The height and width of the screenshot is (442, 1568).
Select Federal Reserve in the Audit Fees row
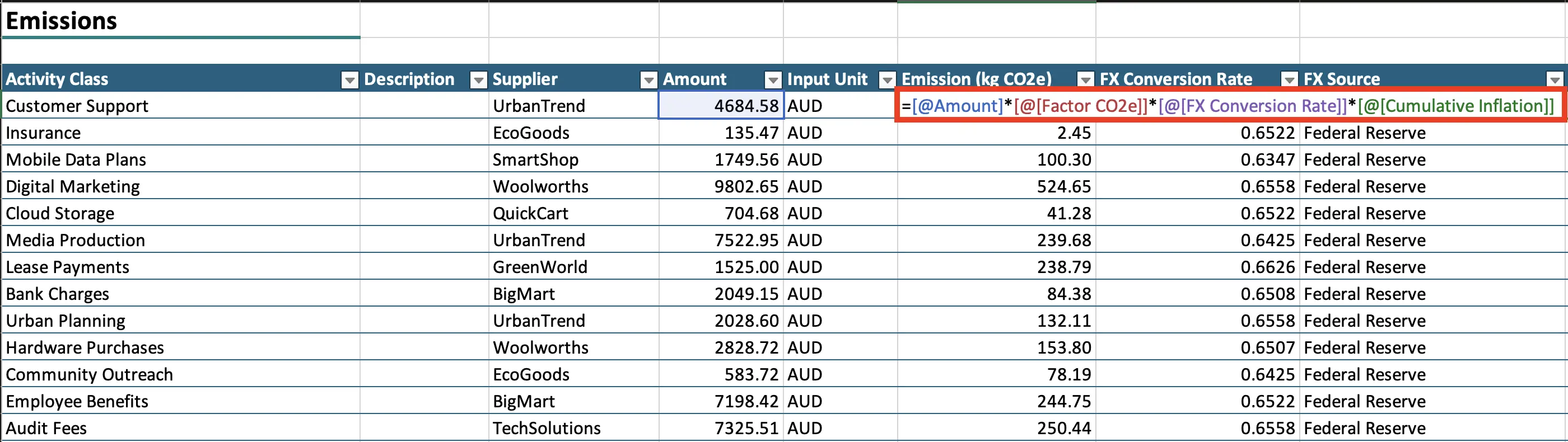click(1433, 427)
